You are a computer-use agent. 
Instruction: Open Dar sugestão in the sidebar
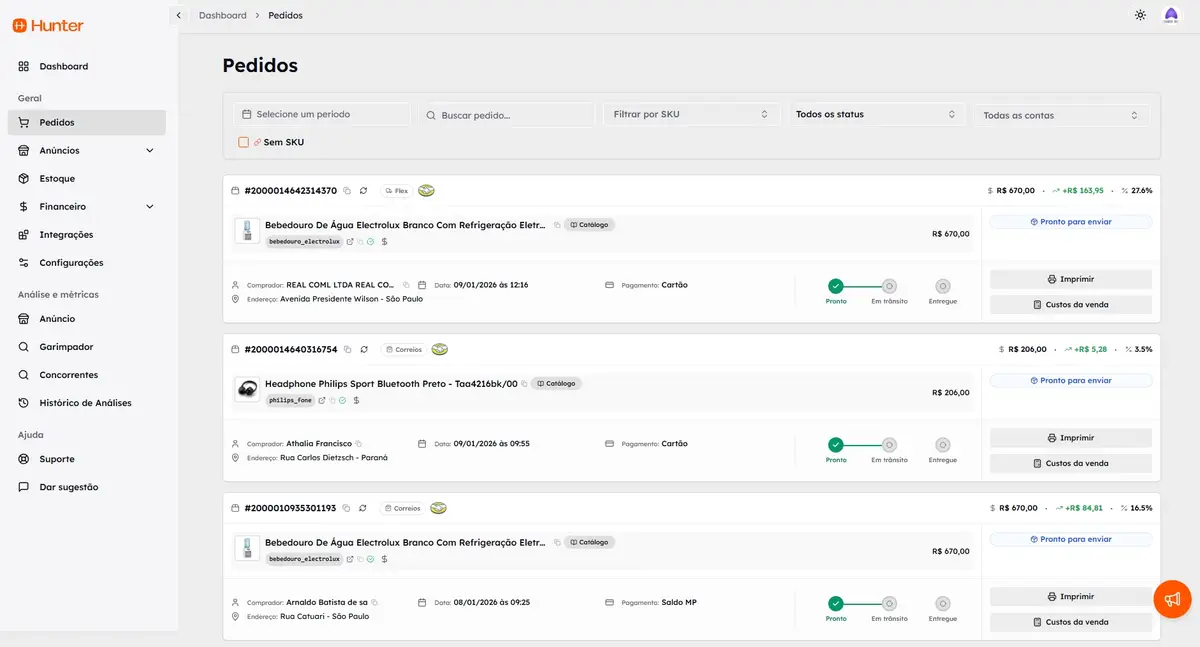(x=86, y=486)
